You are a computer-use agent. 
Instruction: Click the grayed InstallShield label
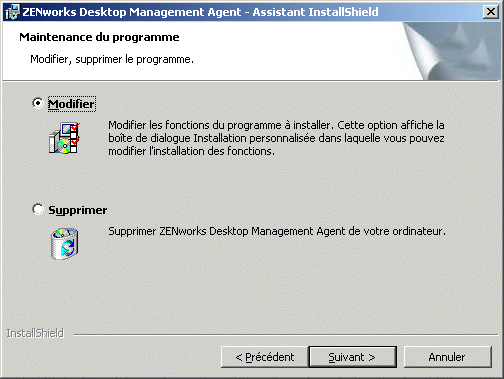pos(35,333)
